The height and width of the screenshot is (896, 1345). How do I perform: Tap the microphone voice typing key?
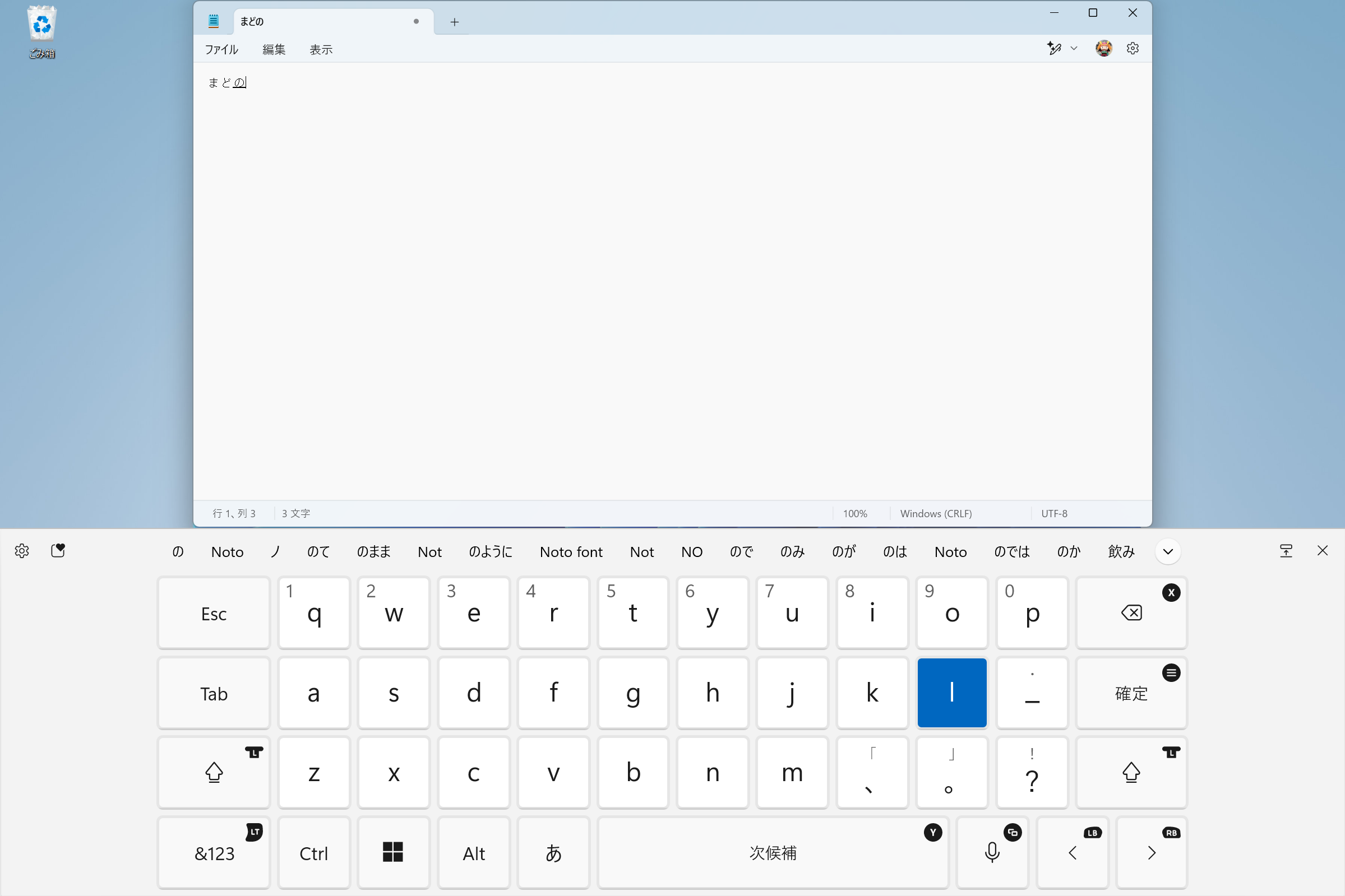[x=992, y=852]
